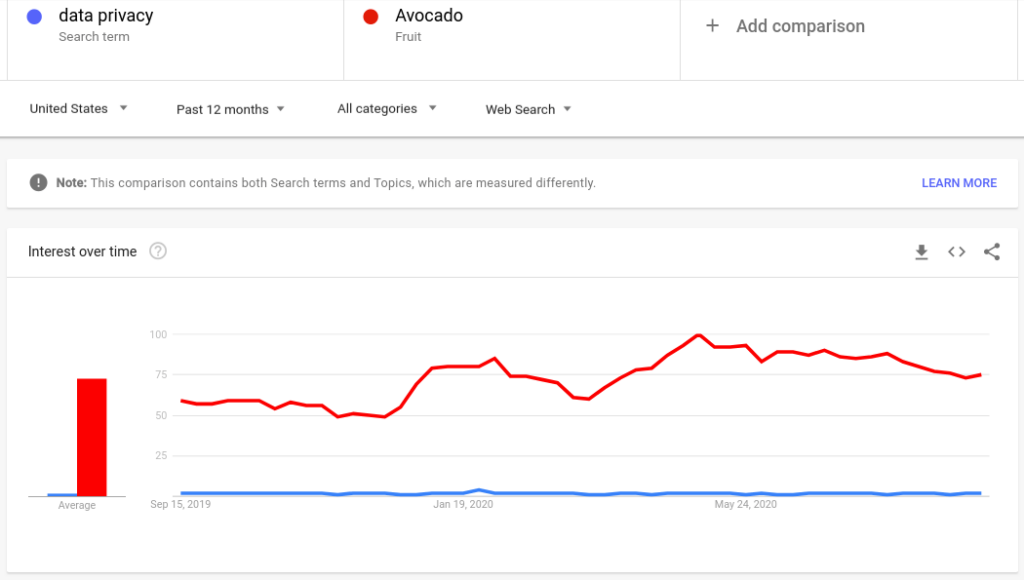Screen dimensions: 1024x580
Task: Click the blue data privacy dot
Action: (34, 17)
